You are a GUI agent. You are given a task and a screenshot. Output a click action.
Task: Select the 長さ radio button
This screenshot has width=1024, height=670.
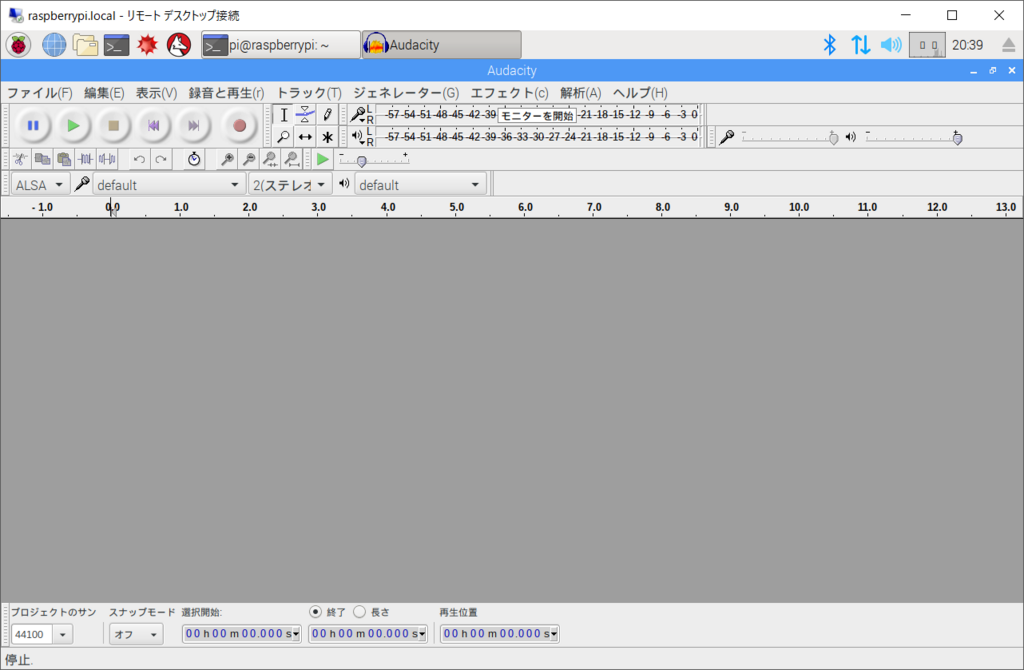click(360, 612)
